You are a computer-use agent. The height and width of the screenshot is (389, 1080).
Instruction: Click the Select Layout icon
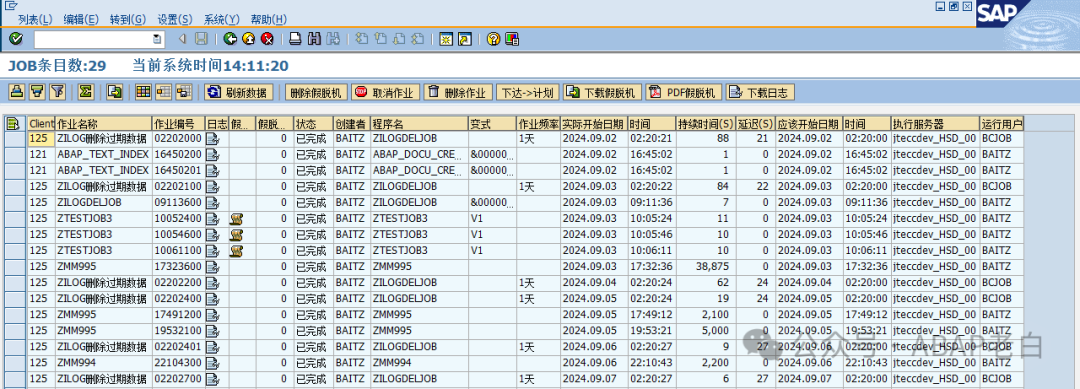[x=164, y=92]
